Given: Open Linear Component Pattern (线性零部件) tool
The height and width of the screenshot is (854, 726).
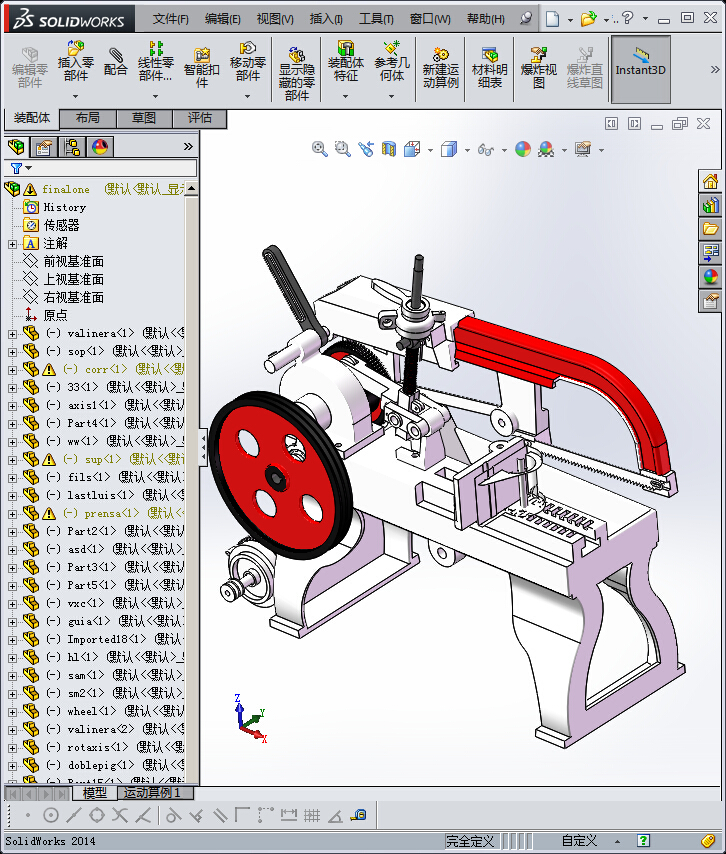Looking at the screenshot, I should point(155,61).
